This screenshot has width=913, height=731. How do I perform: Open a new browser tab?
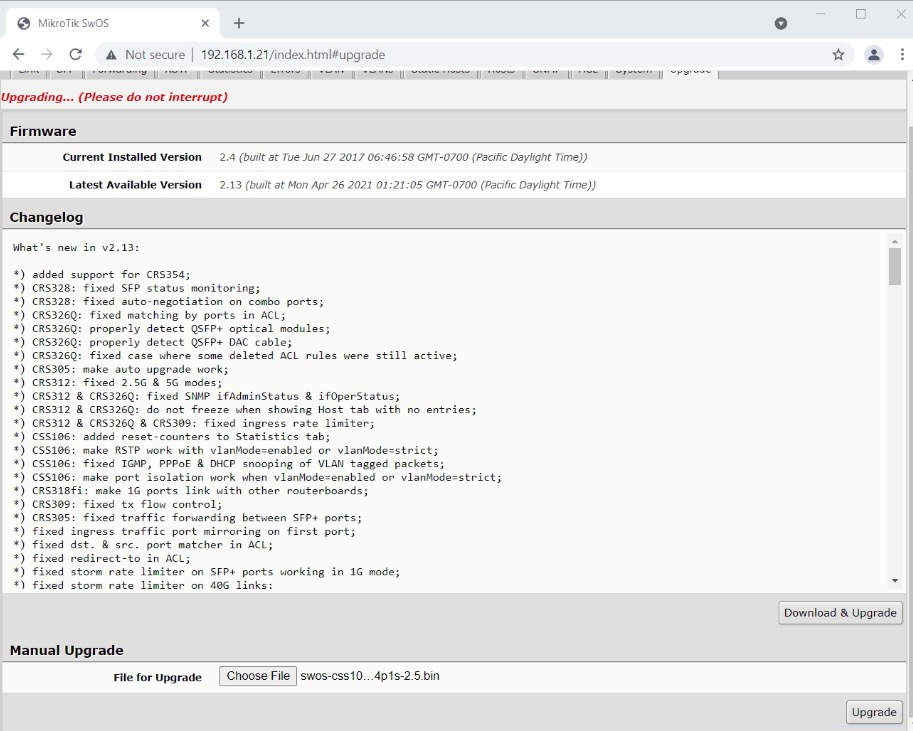(x=239, y=23)
